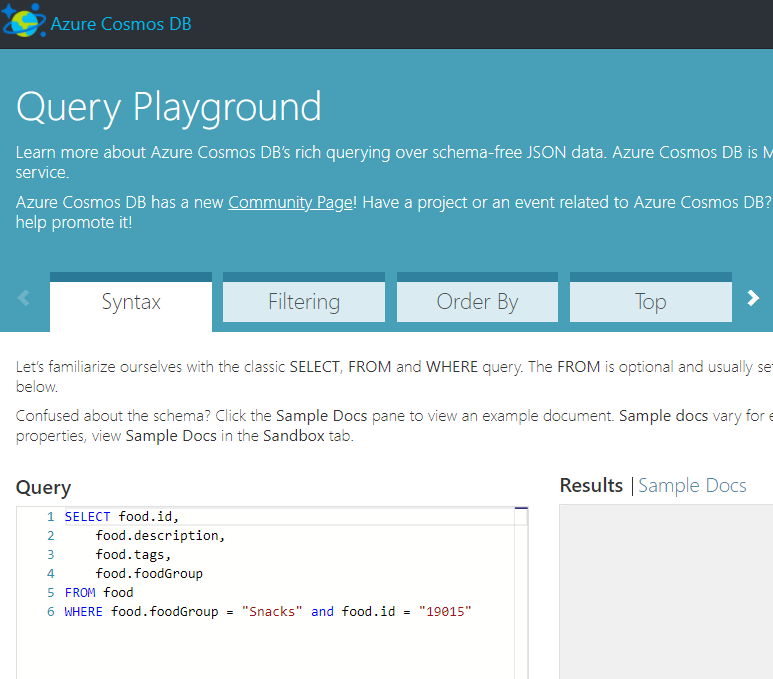Click inside the empty Results output panel
Image resolution: width=773 pixels, height=679 pixels.
tap(666, 592)
